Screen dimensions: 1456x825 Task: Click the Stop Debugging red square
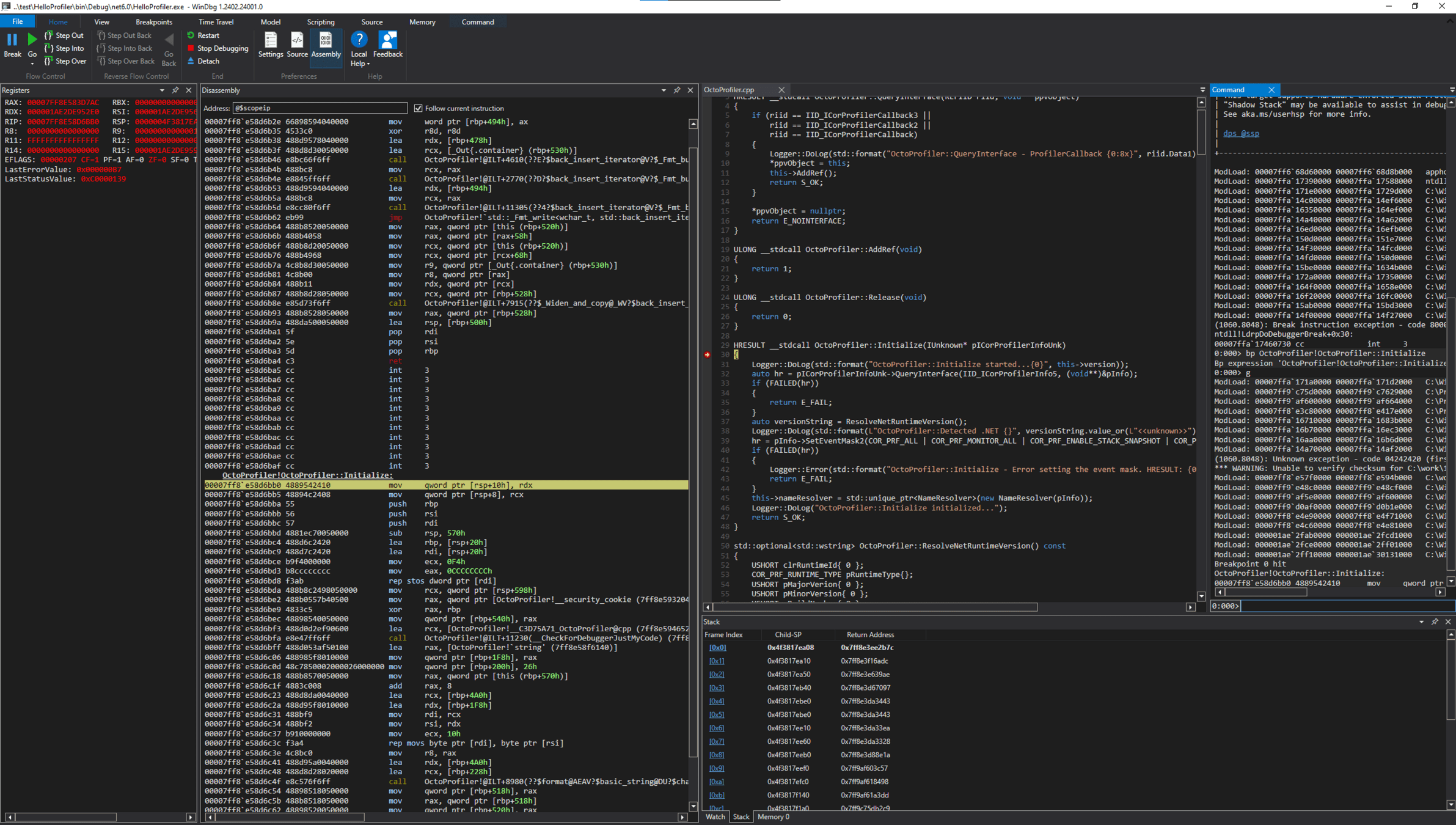(x=191, y=48)
